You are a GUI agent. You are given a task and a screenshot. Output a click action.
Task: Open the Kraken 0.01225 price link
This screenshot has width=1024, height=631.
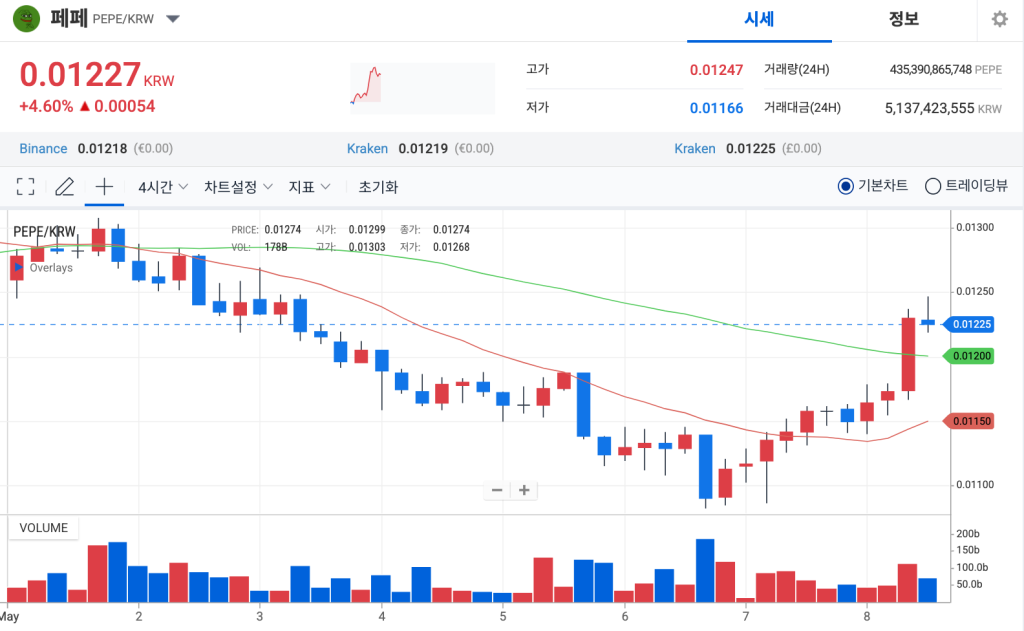coord(695,148)
